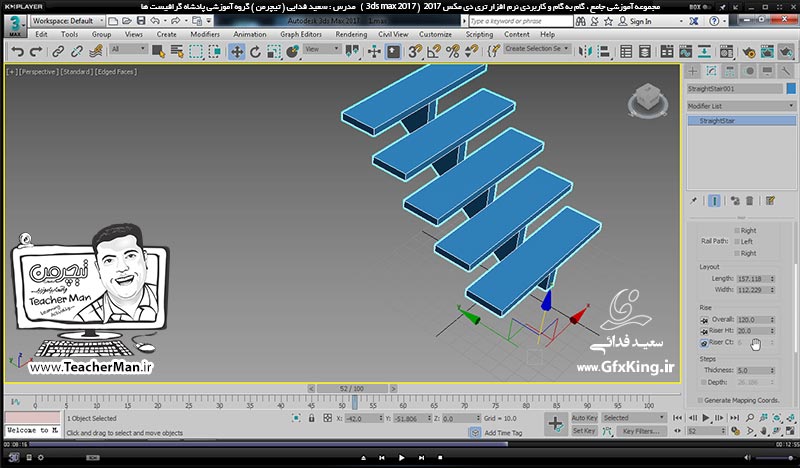Open the Workspace: Default dropdown

click(67, 21)
